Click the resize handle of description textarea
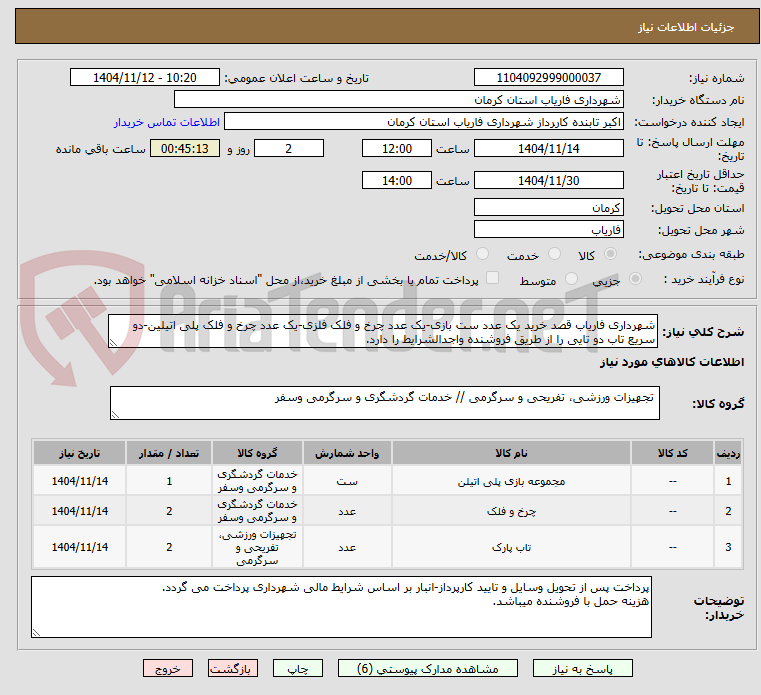761x695 pixels. pyautogui.click(x=113, y=343)
